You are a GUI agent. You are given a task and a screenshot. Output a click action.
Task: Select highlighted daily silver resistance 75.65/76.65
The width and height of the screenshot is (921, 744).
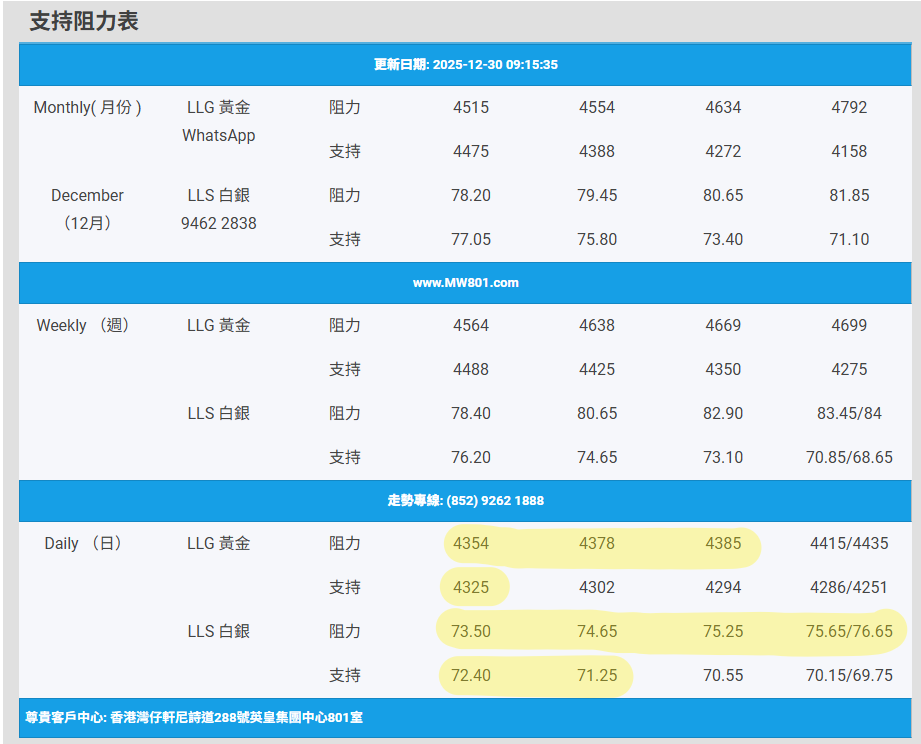(x=849, y=631)
